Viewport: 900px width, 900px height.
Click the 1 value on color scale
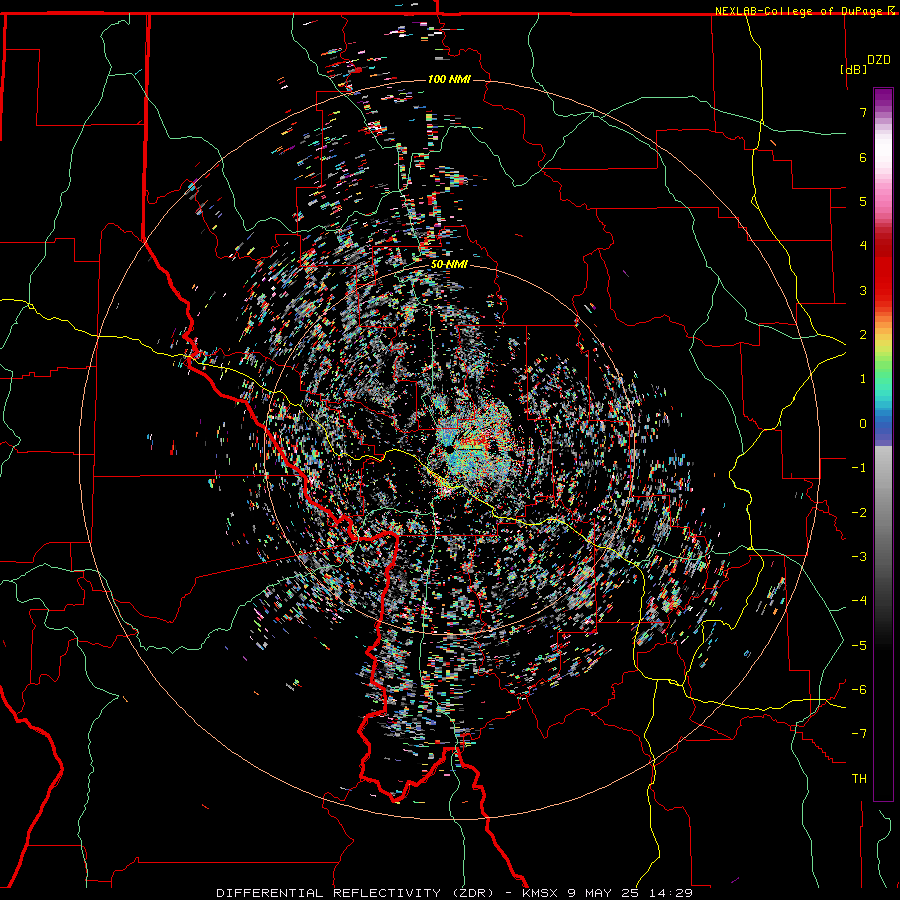tap(863, 379)
